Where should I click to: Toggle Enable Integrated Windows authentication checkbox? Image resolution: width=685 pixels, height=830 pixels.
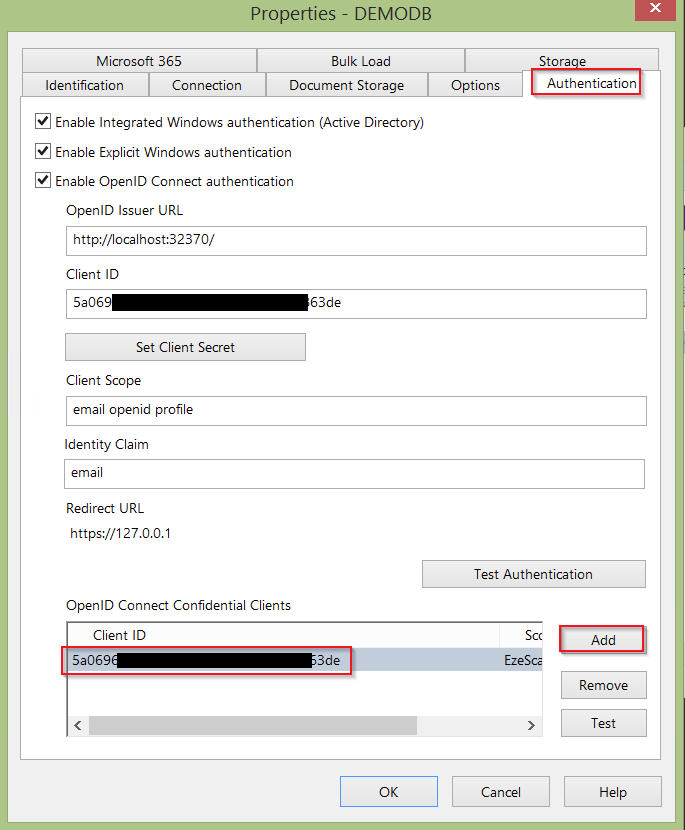[x=43, y=122]
